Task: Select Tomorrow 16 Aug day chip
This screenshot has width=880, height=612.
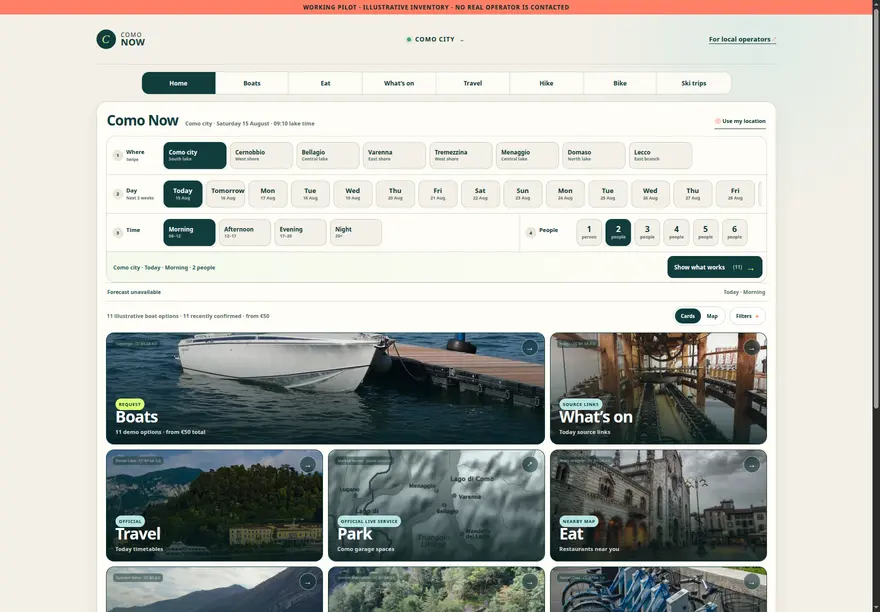Action: (x=226, y=194)
